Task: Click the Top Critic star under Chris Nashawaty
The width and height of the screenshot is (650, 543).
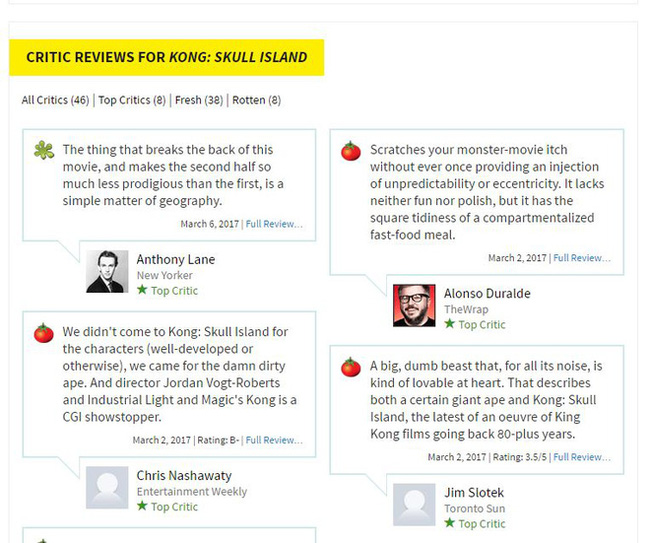Action: pos(142,507)
